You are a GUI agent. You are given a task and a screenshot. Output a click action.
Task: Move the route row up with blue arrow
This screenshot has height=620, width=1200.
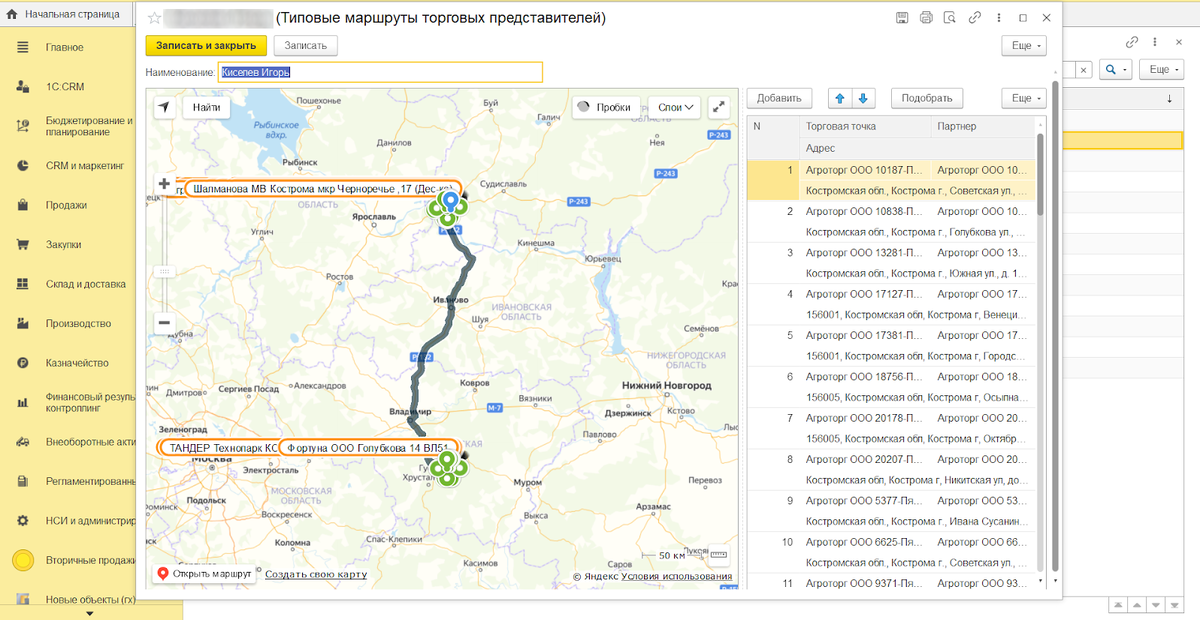coord(840,98)
